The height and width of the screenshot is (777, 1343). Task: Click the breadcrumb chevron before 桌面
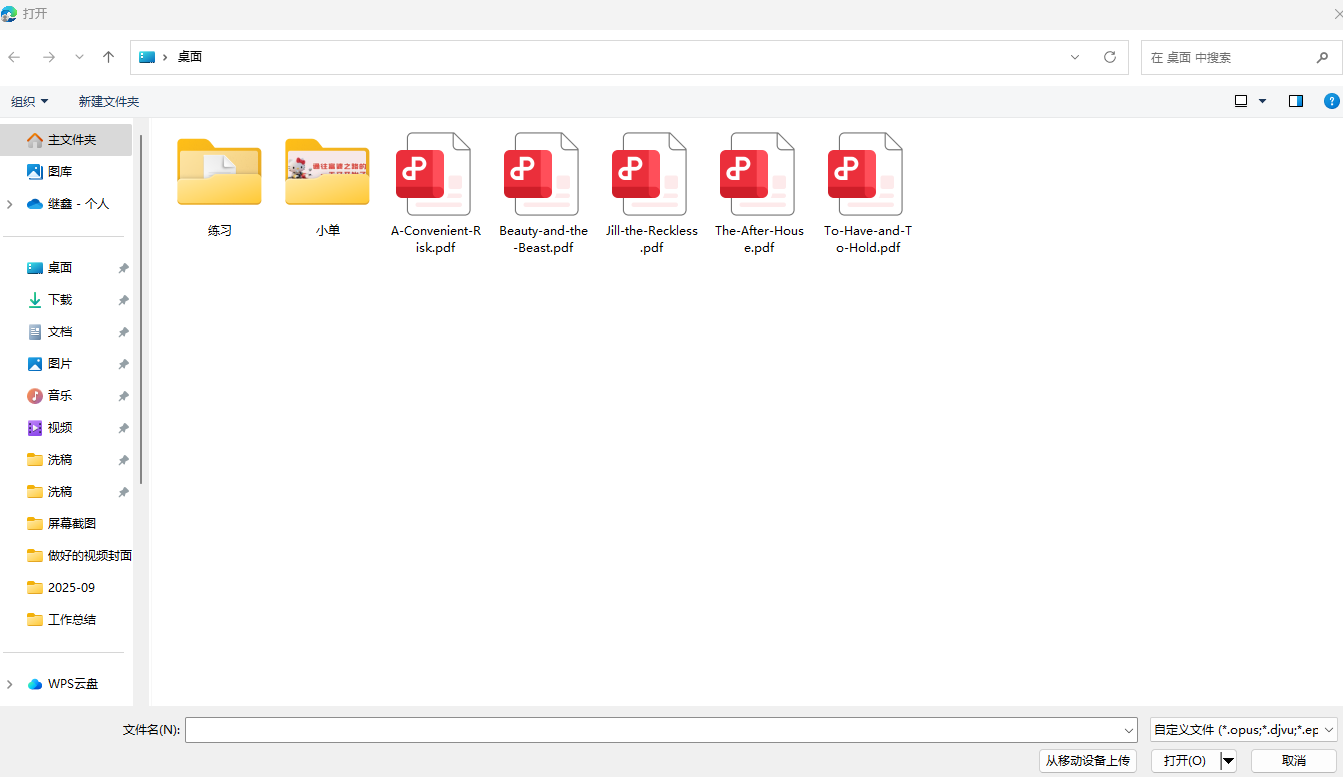coord(165,57)
